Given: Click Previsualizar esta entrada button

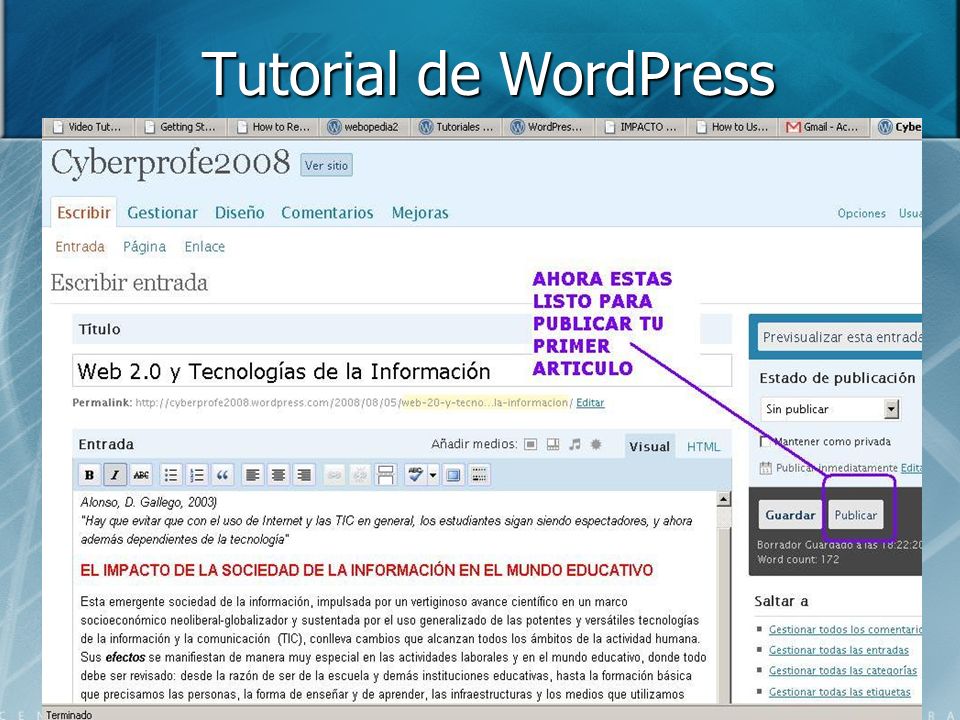Looking at the screenshot, I should (x=840, y=337).
